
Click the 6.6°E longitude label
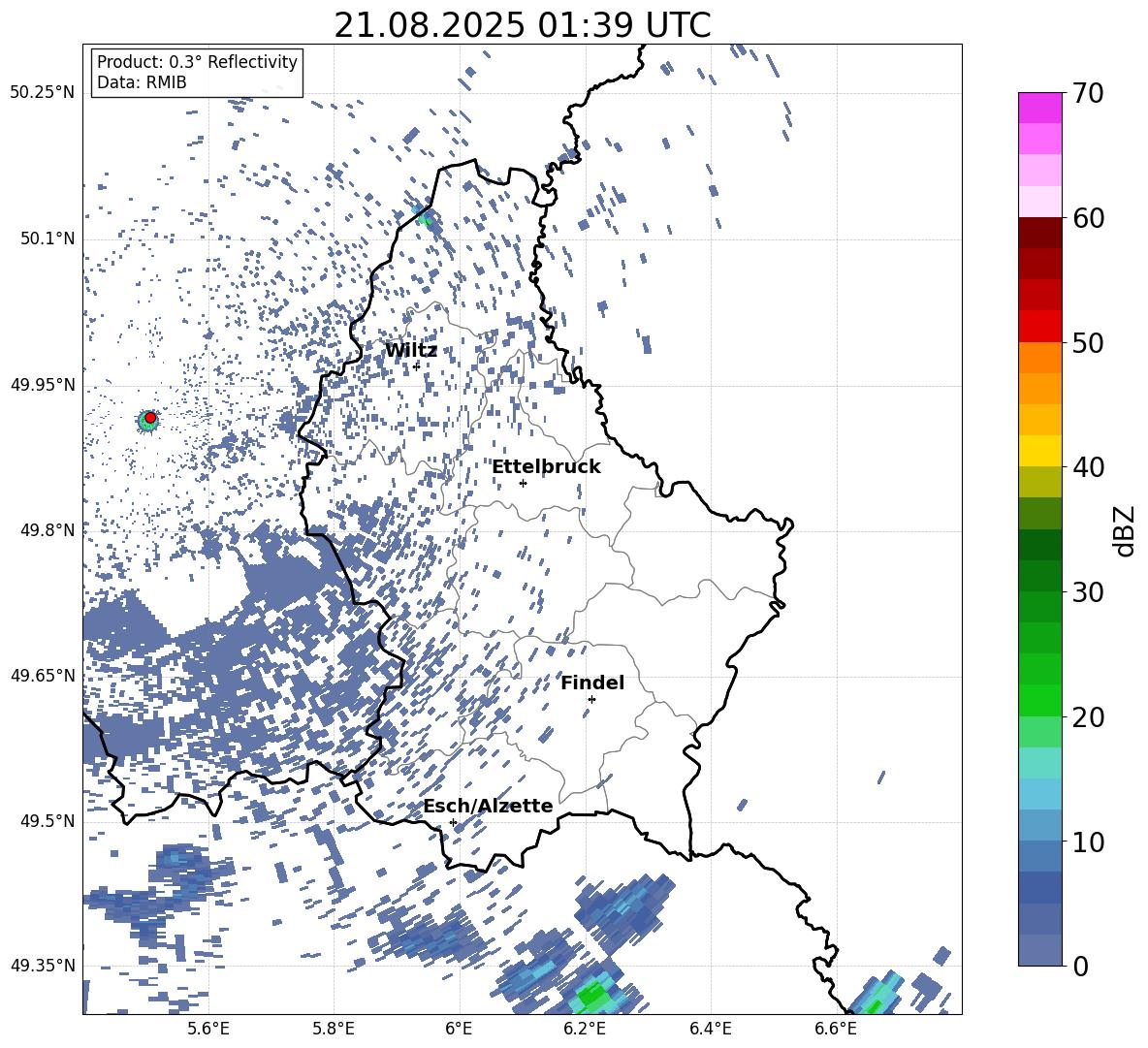coord(836,1029)
